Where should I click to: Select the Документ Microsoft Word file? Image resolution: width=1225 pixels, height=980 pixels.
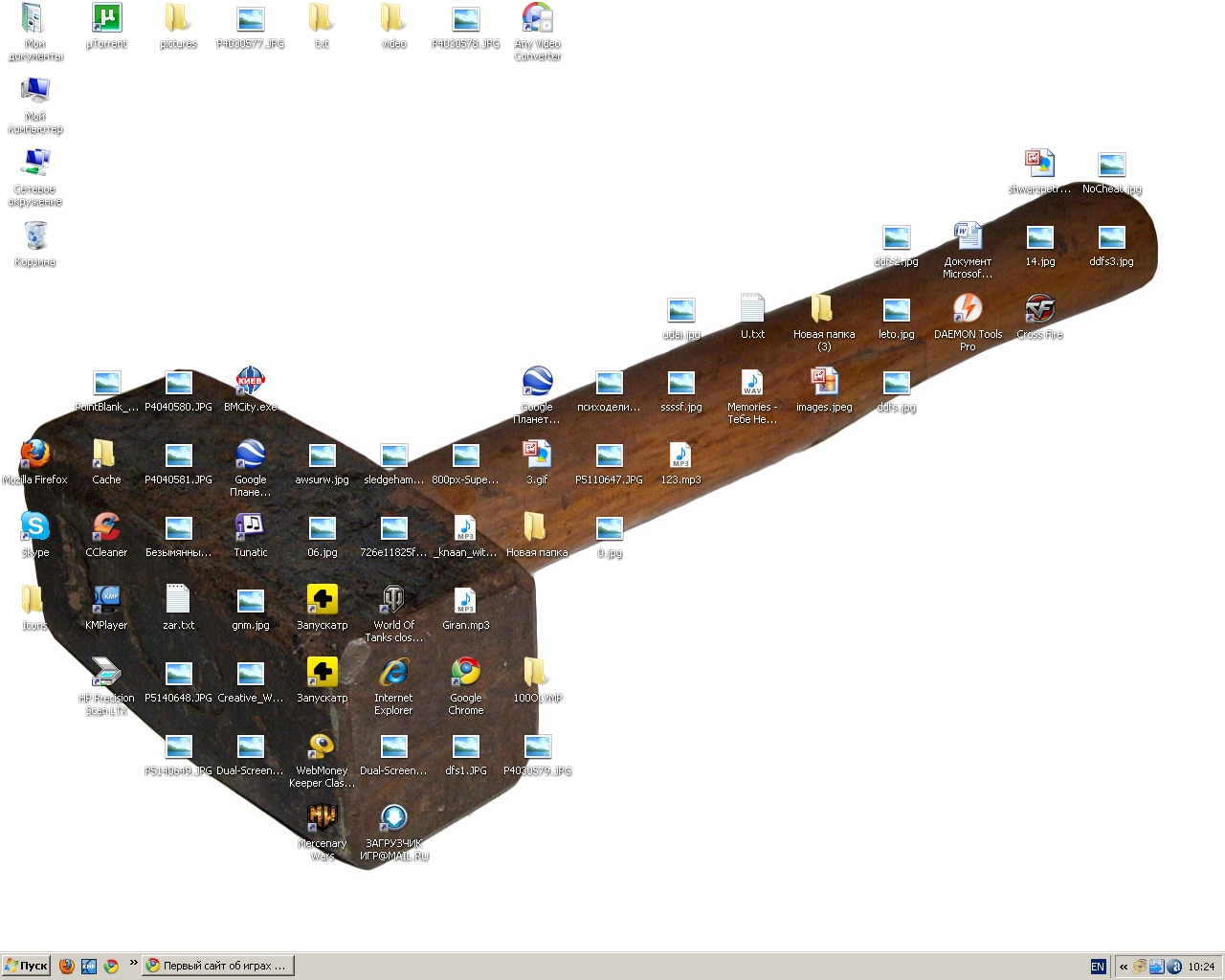pos(968,251)
